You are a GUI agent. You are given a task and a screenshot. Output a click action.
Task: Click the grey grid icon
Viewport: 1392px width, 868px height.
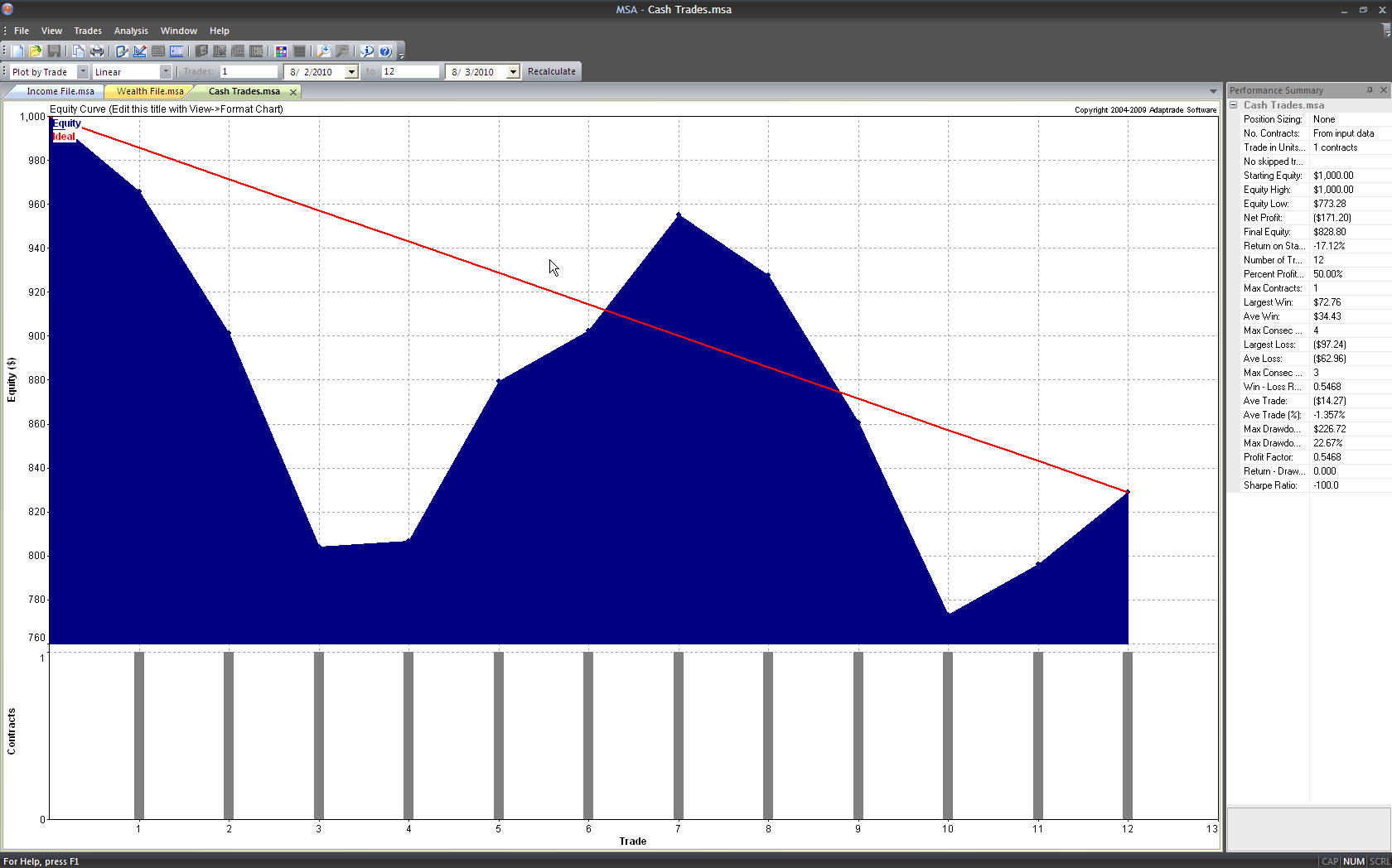(299, 51)
